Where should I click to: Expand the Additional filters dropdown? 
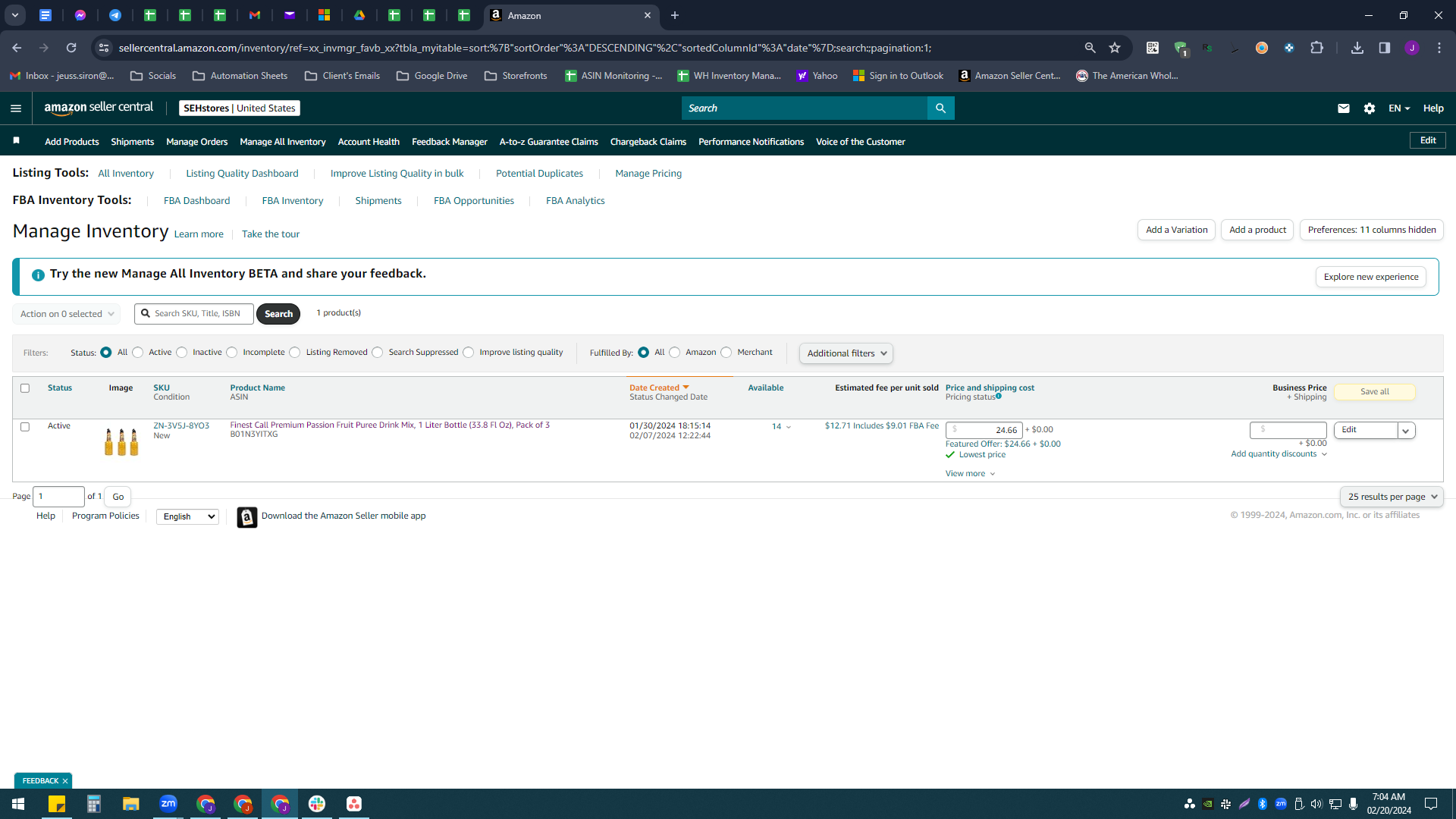[846, 353]
